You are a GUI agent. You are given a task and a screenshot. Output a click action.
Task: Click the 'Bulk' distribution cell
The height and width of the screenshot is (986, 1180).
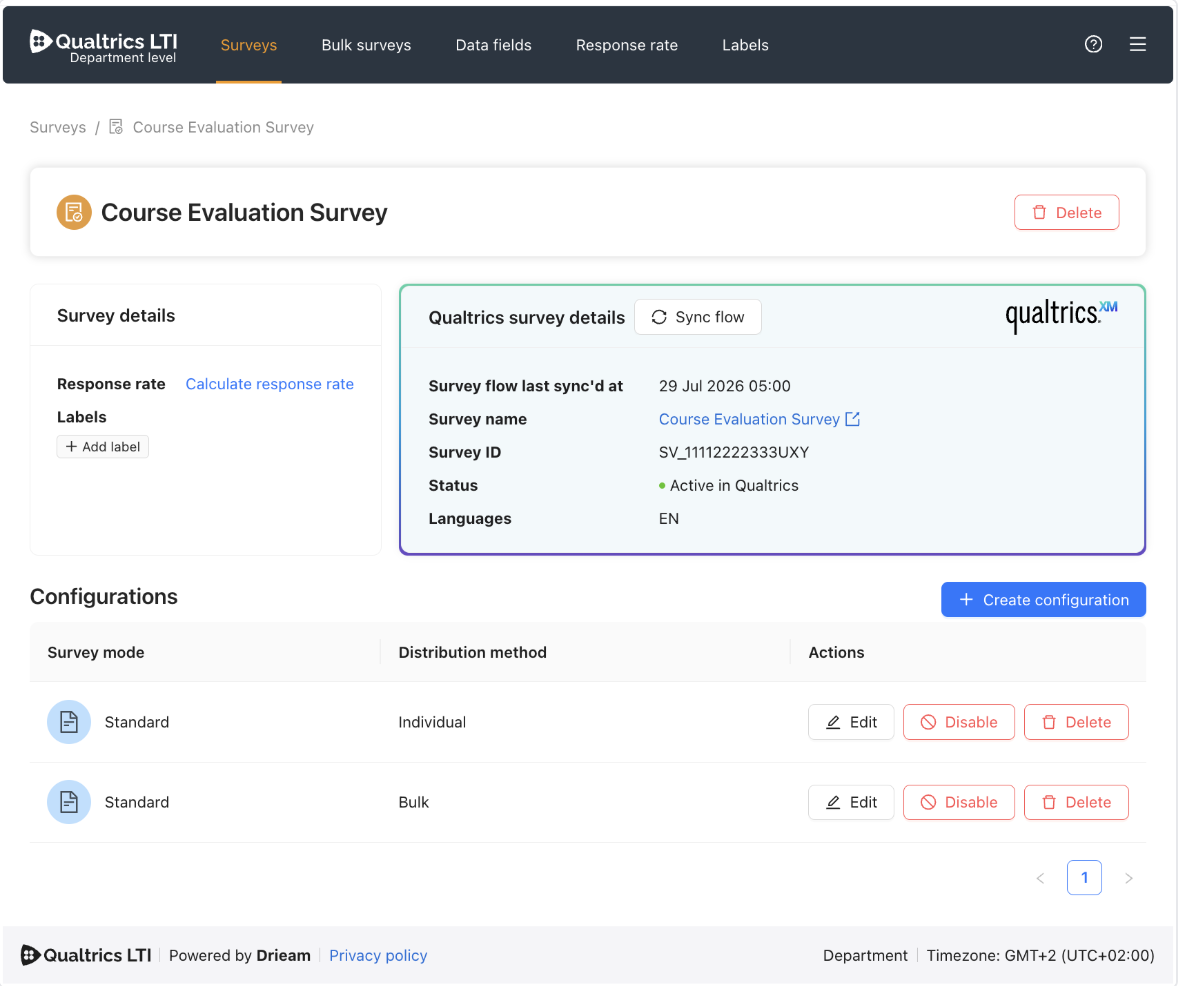point(413,802)
